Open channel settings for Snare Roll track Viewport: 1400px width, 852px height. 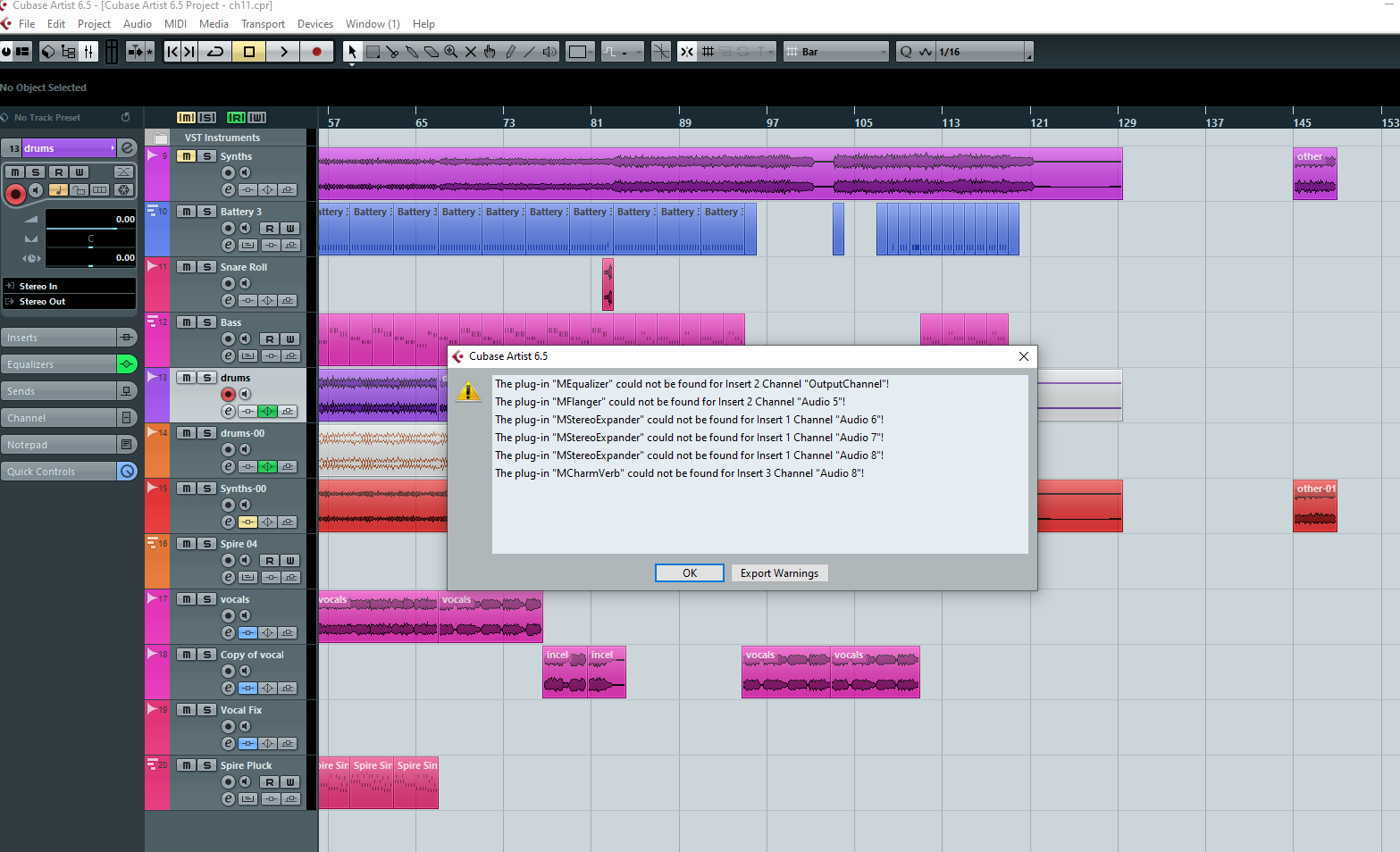[229, 300]
